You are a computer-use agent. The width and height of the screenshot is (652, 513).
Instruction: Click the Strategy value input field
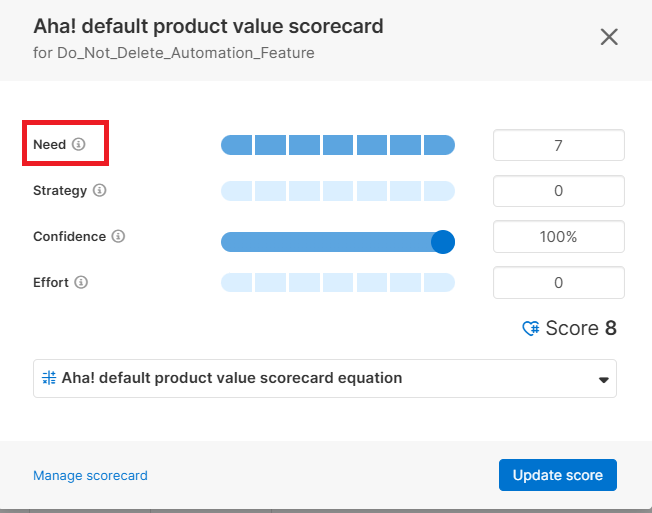pos(558,190)
